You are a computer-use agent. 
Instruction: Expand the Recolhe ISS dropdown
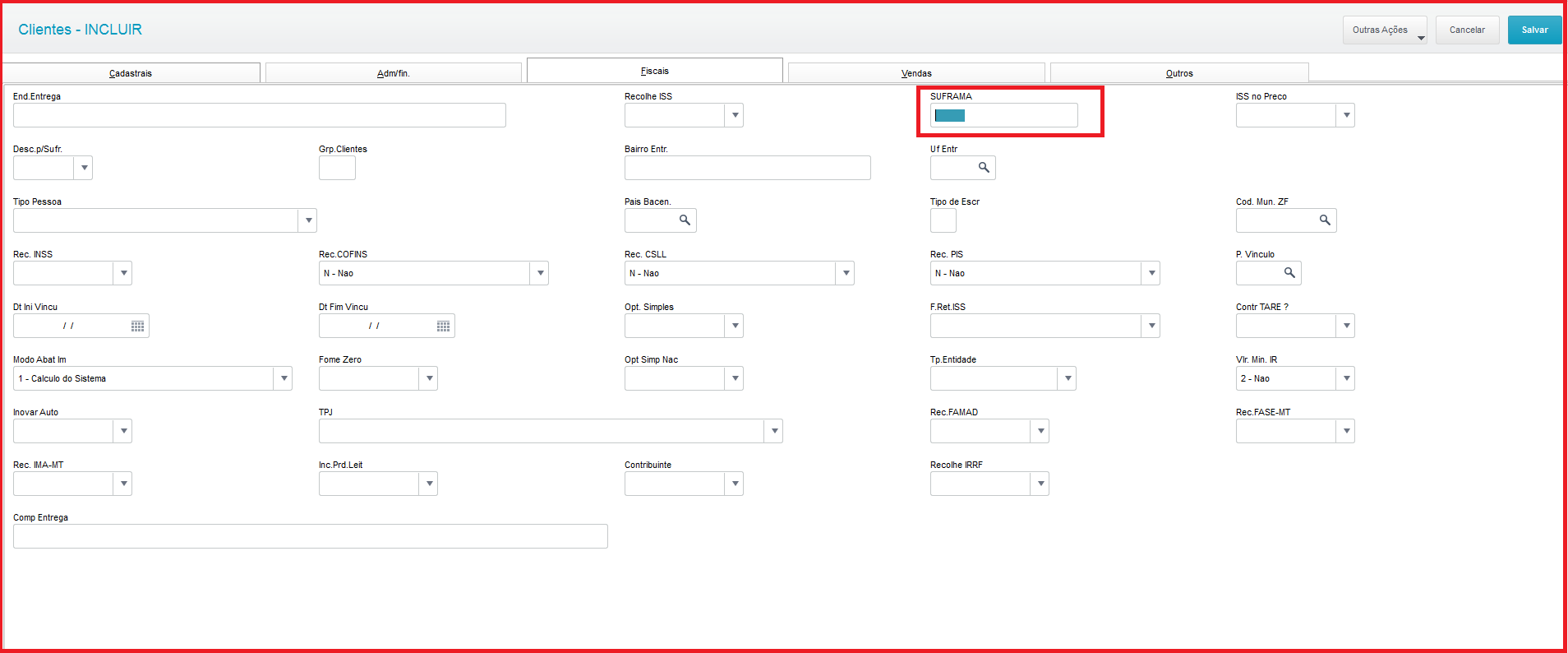735,115
